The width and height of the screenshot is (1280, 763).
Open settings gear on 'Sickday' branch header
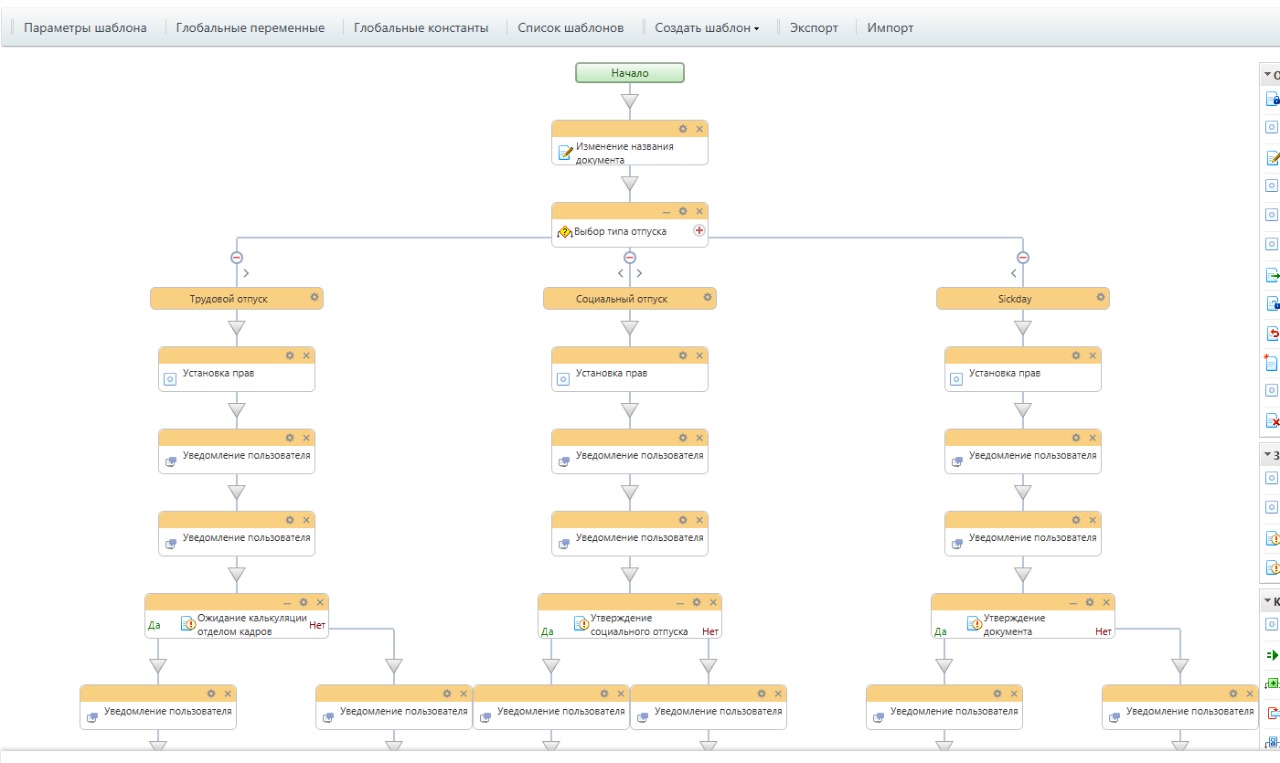pos(1100,297)
